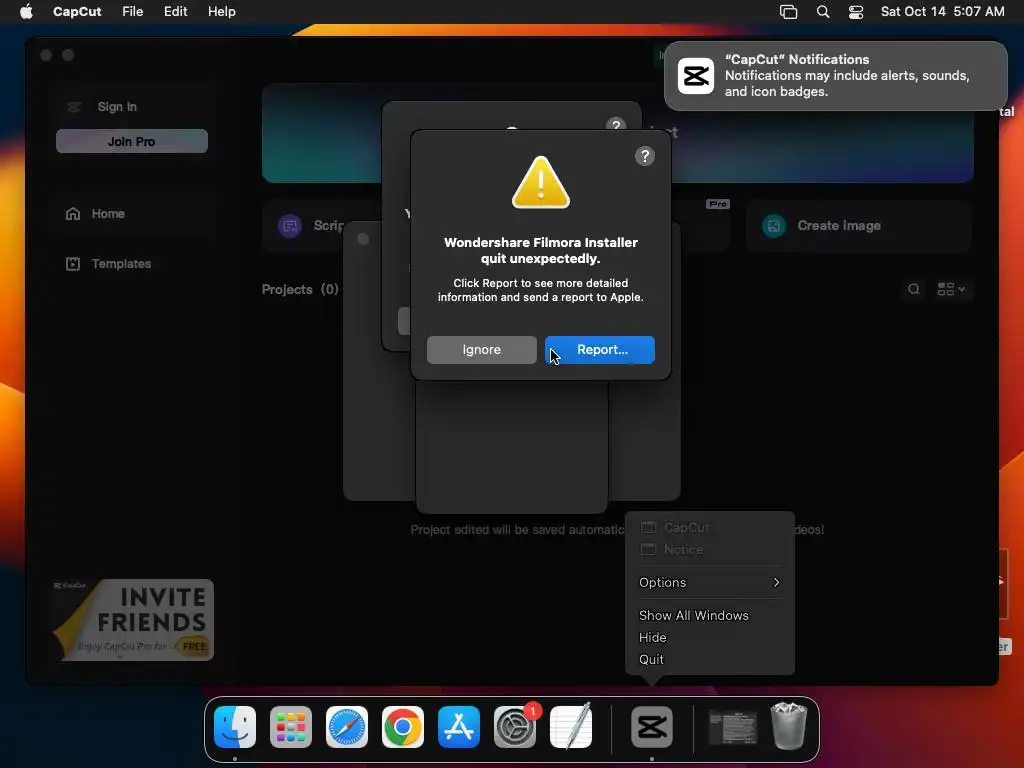Click the Stage Manager windows icon in menu bar

[788, 12]
